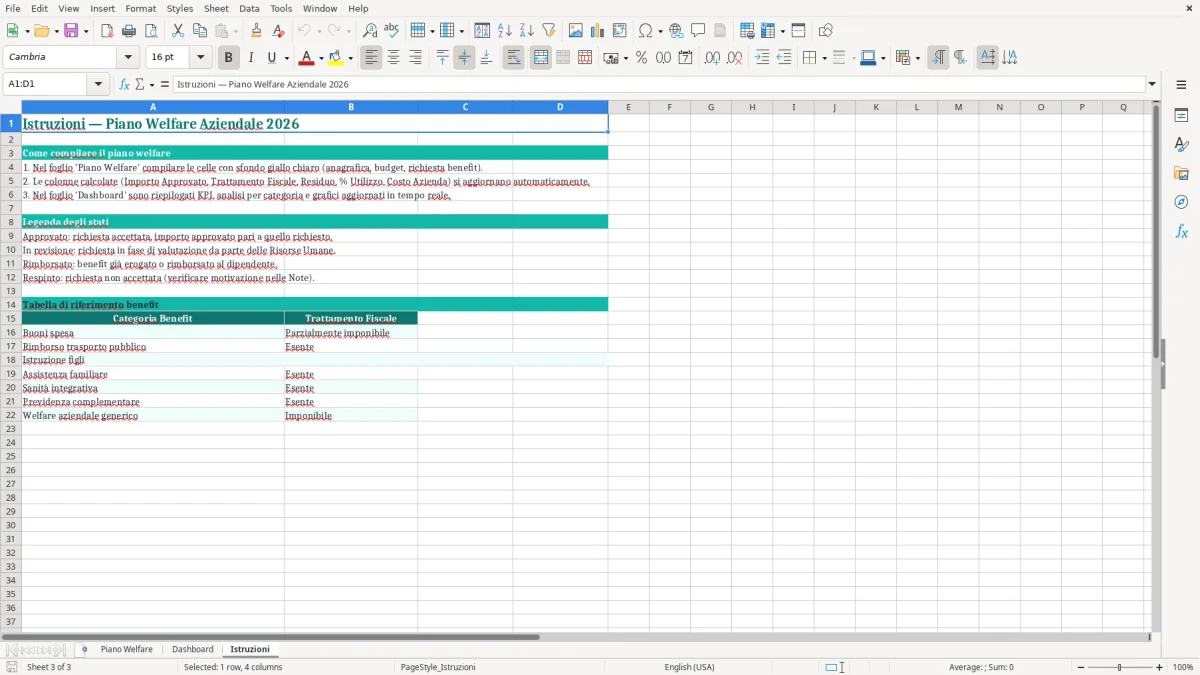Image resolution: width=1200 pixels, height=675 pixels.
Task: Apply the yellow Background Color swatch
Action: point(336,58)
